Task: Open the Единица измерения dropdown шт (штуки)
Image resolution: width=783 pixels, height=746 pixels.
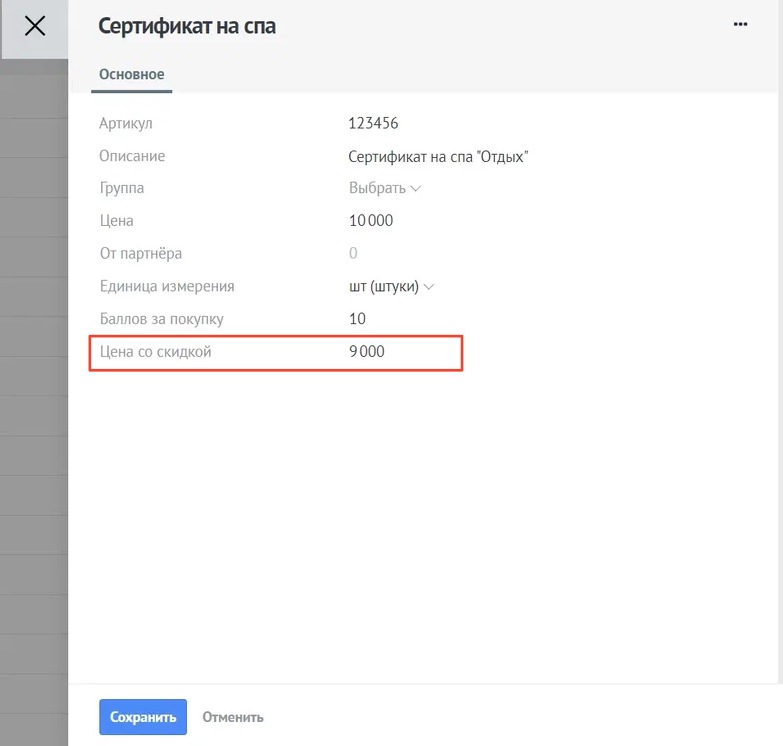Action: click(x=391, y=287)
